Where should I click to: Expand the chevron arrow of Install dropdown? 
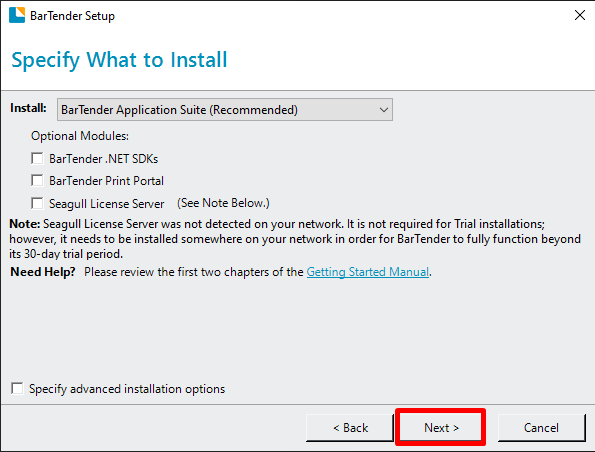tap(384, 110)
